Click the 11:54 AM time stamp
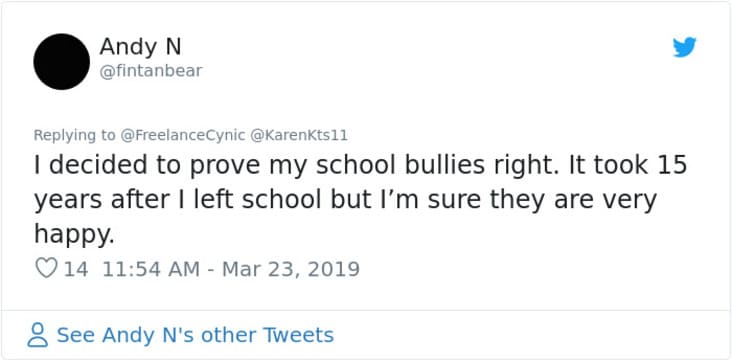The height and width of the screenshot is (361, 732). click(x=151, y=269)
